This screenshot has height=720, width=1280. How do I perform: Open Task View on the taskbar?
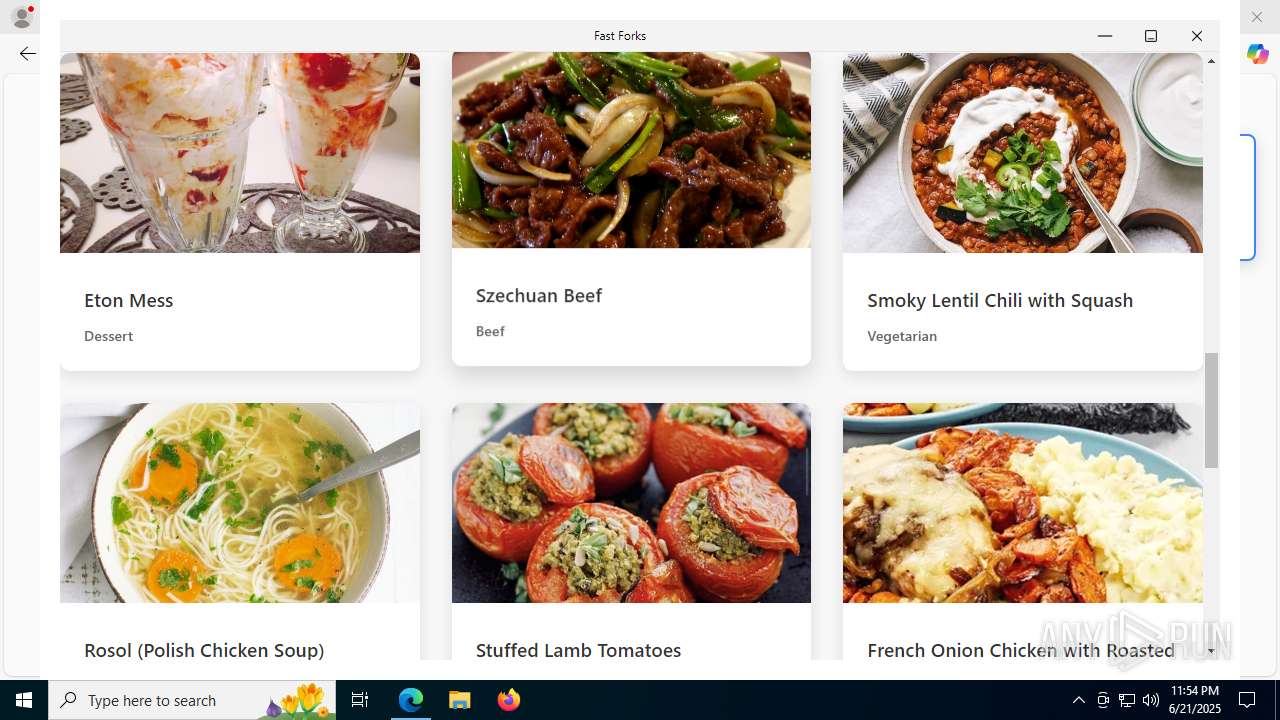pyautogui.click(x=360, y=700)
